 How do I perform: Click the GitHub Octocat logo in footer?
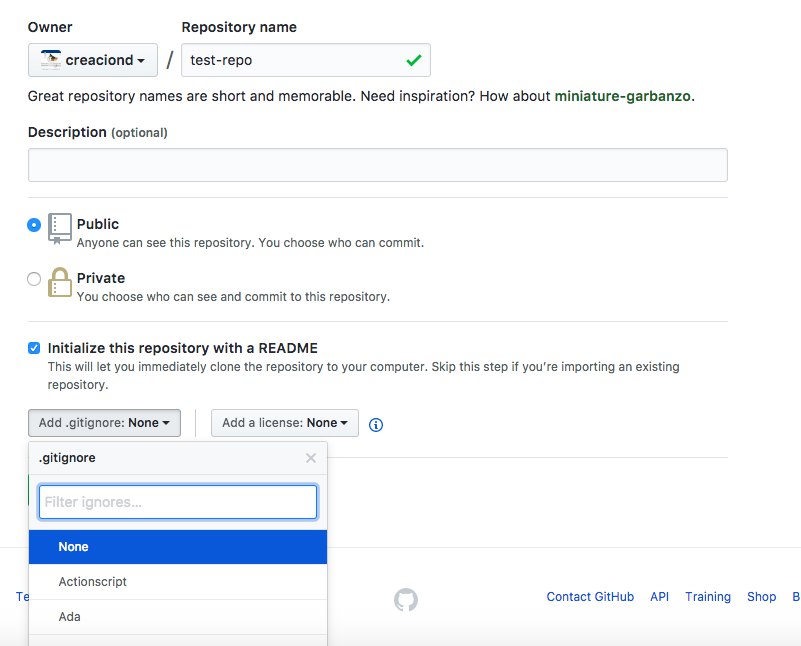(x=406, y=600)
